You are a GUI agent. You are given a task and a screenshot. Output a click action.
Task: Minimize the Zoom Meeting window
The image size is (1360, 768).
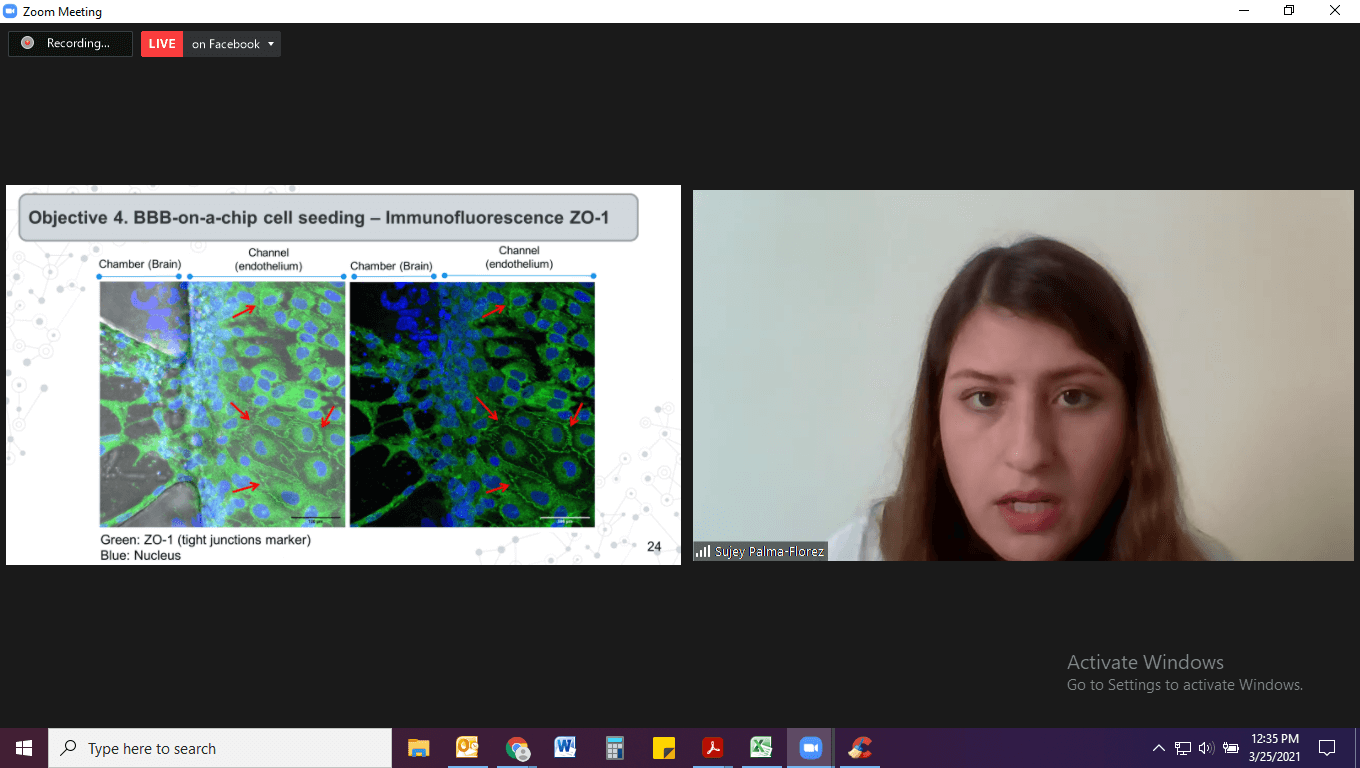click(1243, 11)
